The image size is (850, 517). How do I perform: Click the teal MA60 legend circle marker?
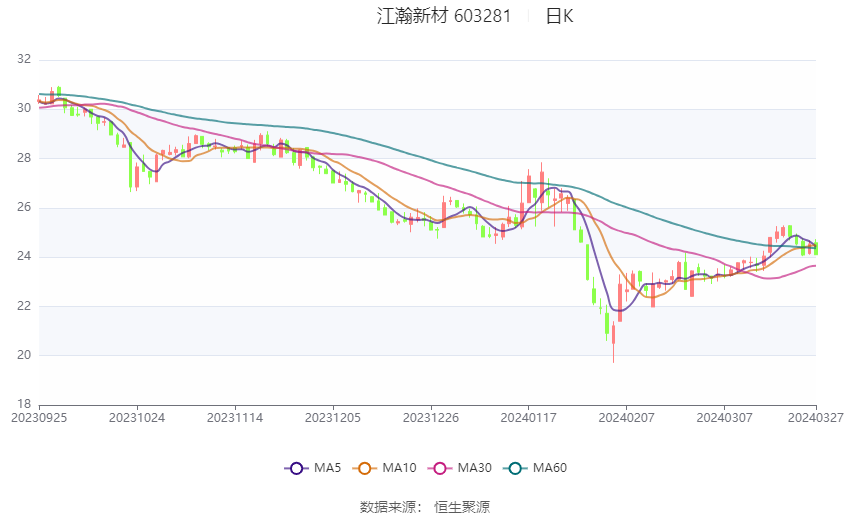pos(515,468)
